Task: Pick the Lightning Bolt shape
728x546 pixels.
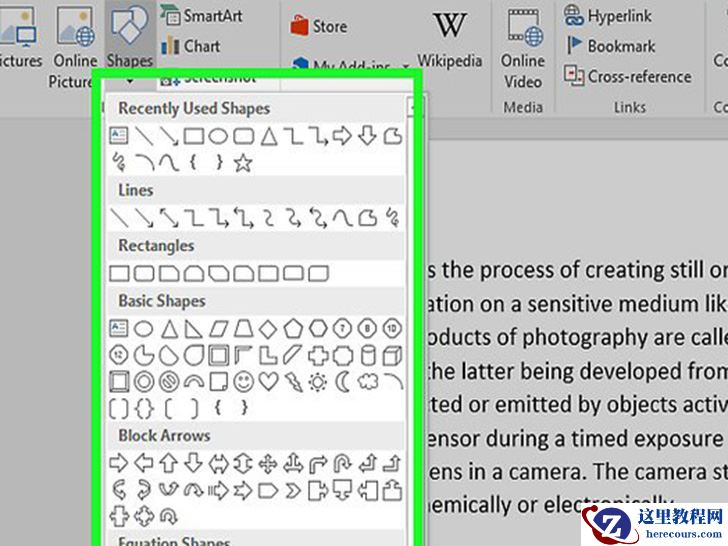Action: pos(293,382)
